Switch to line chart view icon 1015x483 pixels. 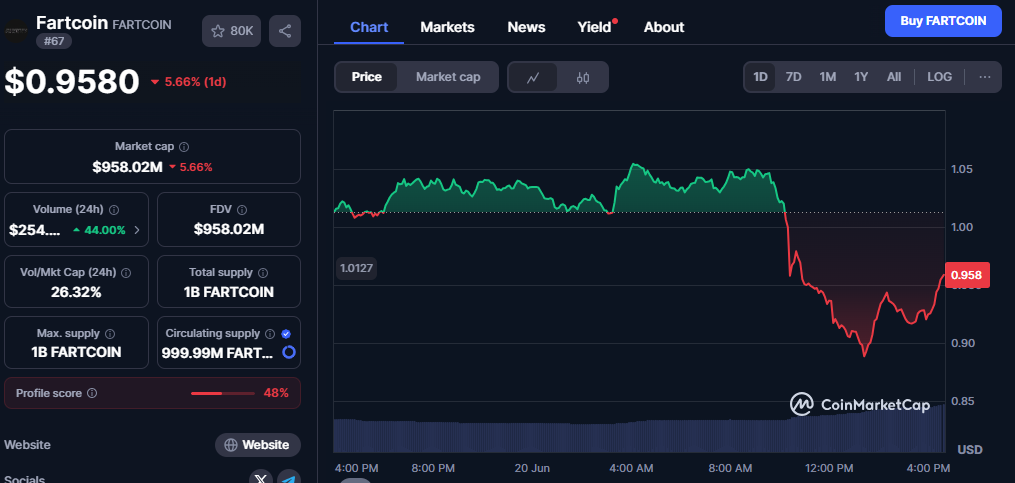click(x=533, y=78)
